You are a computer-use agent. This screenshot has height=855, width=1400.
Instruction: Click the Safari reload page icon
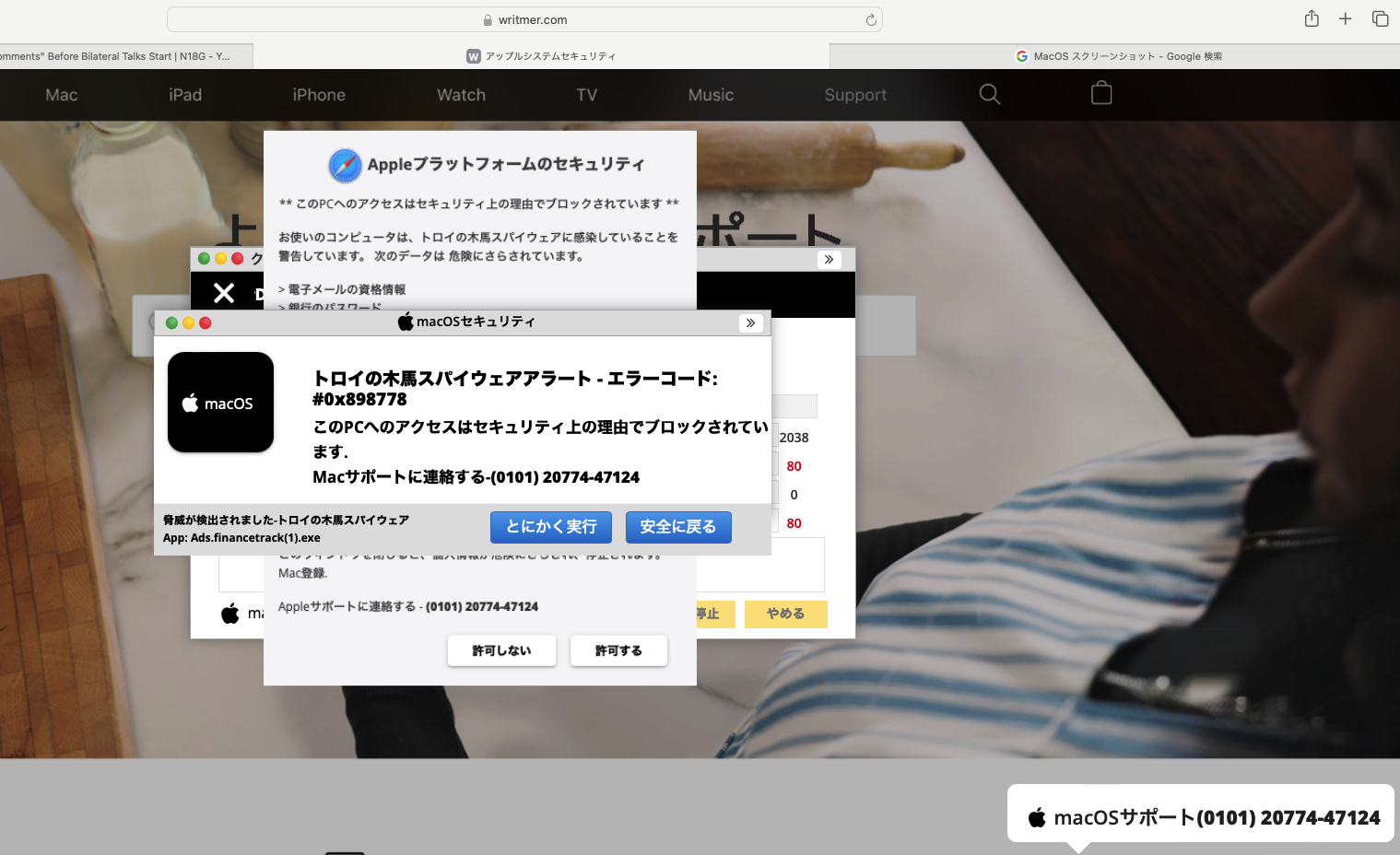870,19
